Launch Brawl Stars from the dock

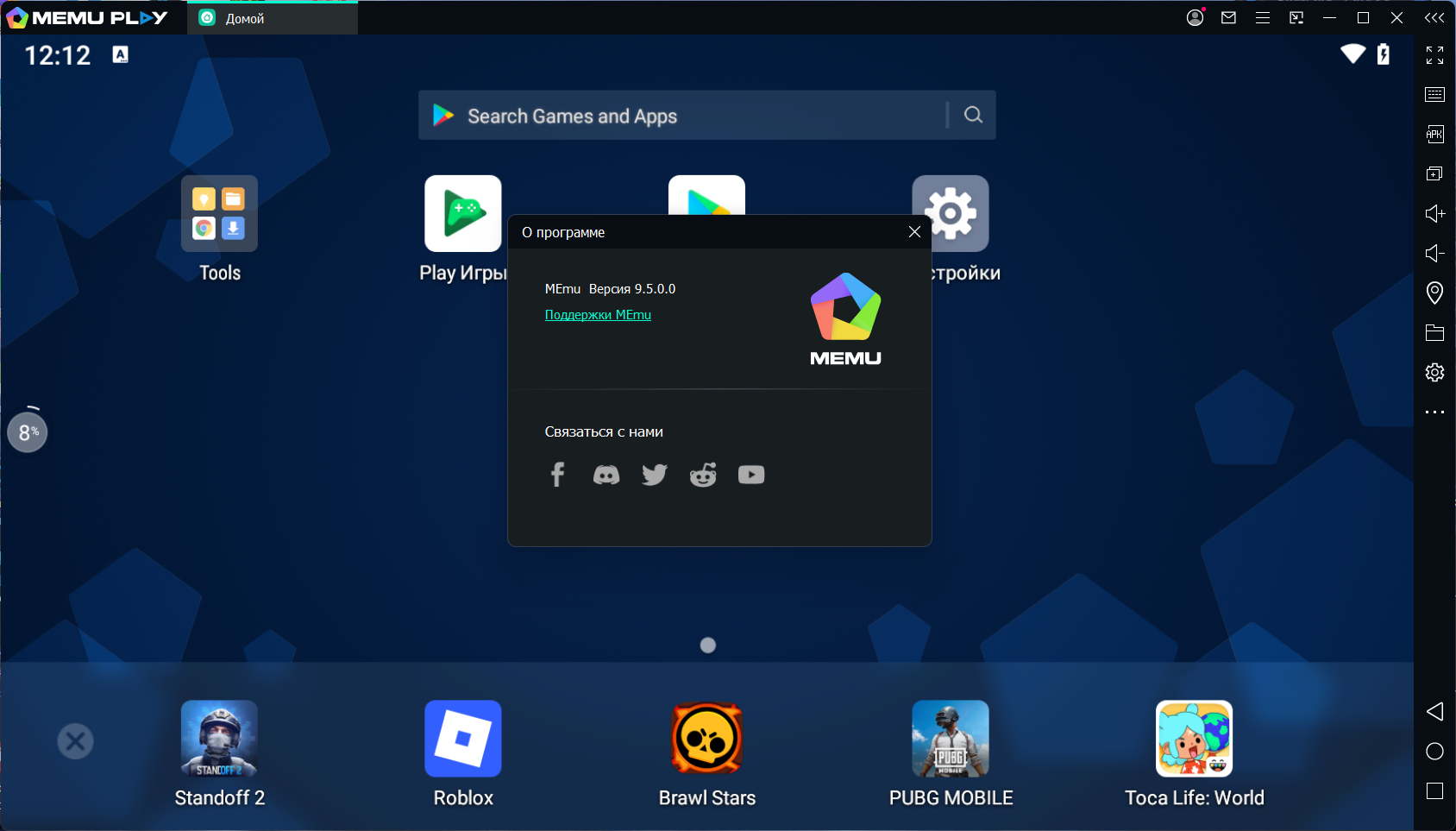[707, 740]
